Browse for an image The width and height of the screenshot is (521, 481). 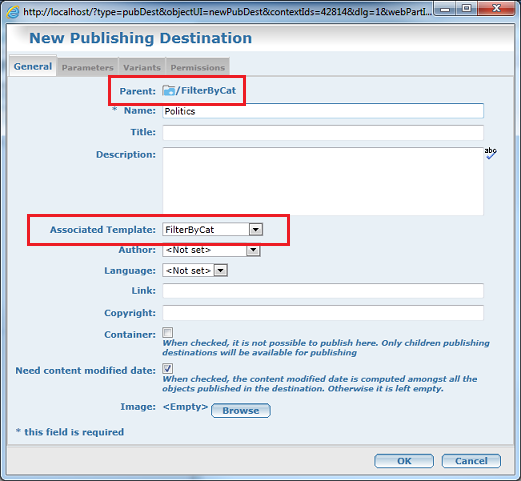coord(241,410)
